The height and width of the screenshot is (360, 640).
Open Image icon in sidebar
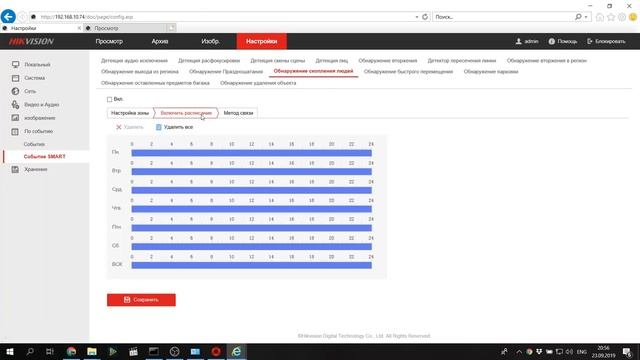pyautogui.click(x=16, y=118)
